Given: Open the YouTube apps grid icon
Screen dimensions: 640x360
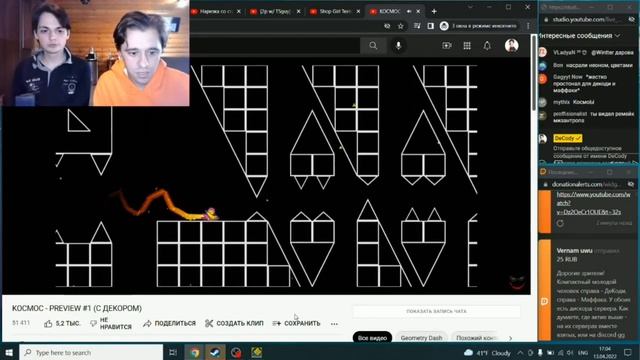Looking at the screenshot, I should (467, 46).
